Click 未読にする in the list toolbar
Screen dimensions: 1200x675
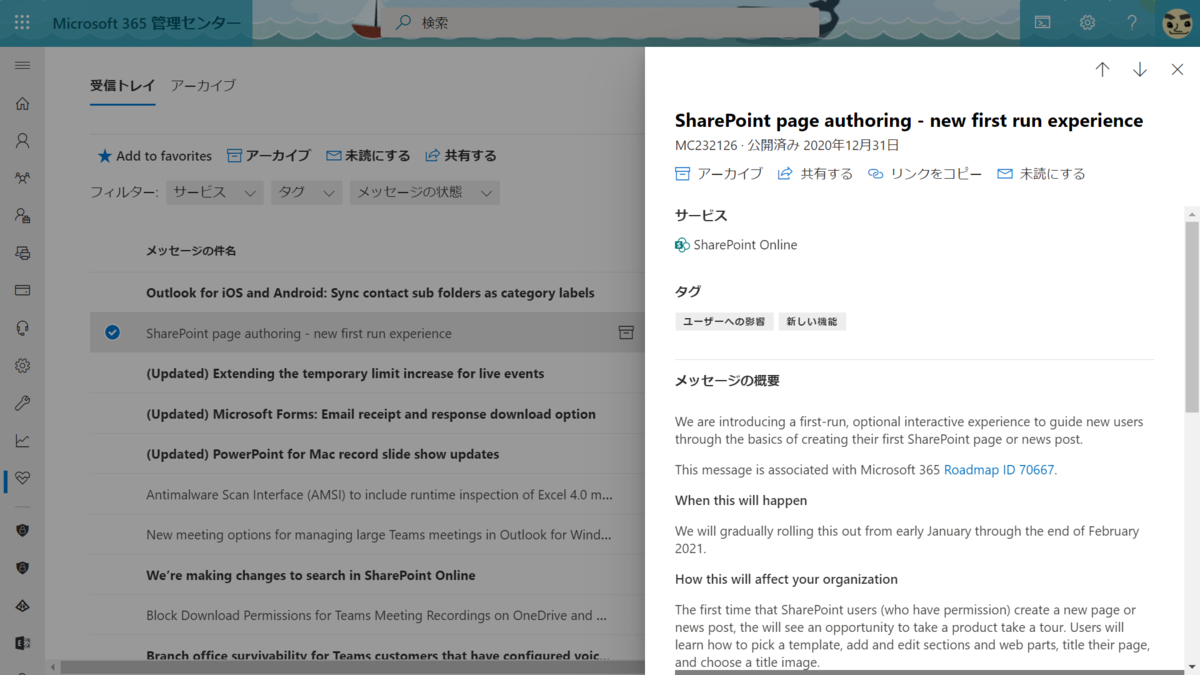coord(368,155)
